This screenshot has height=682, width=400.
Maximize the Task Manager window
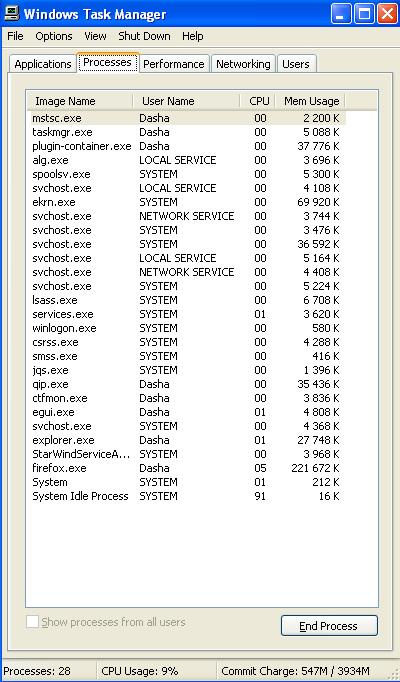[364, 14]
